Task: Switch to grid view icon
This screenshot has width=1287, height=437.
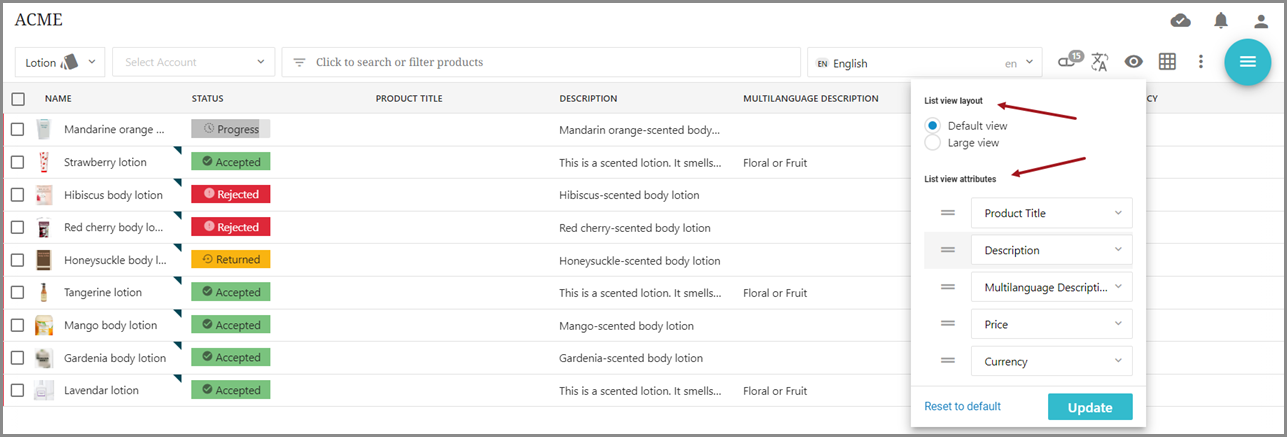Action: pos(1167,62)
